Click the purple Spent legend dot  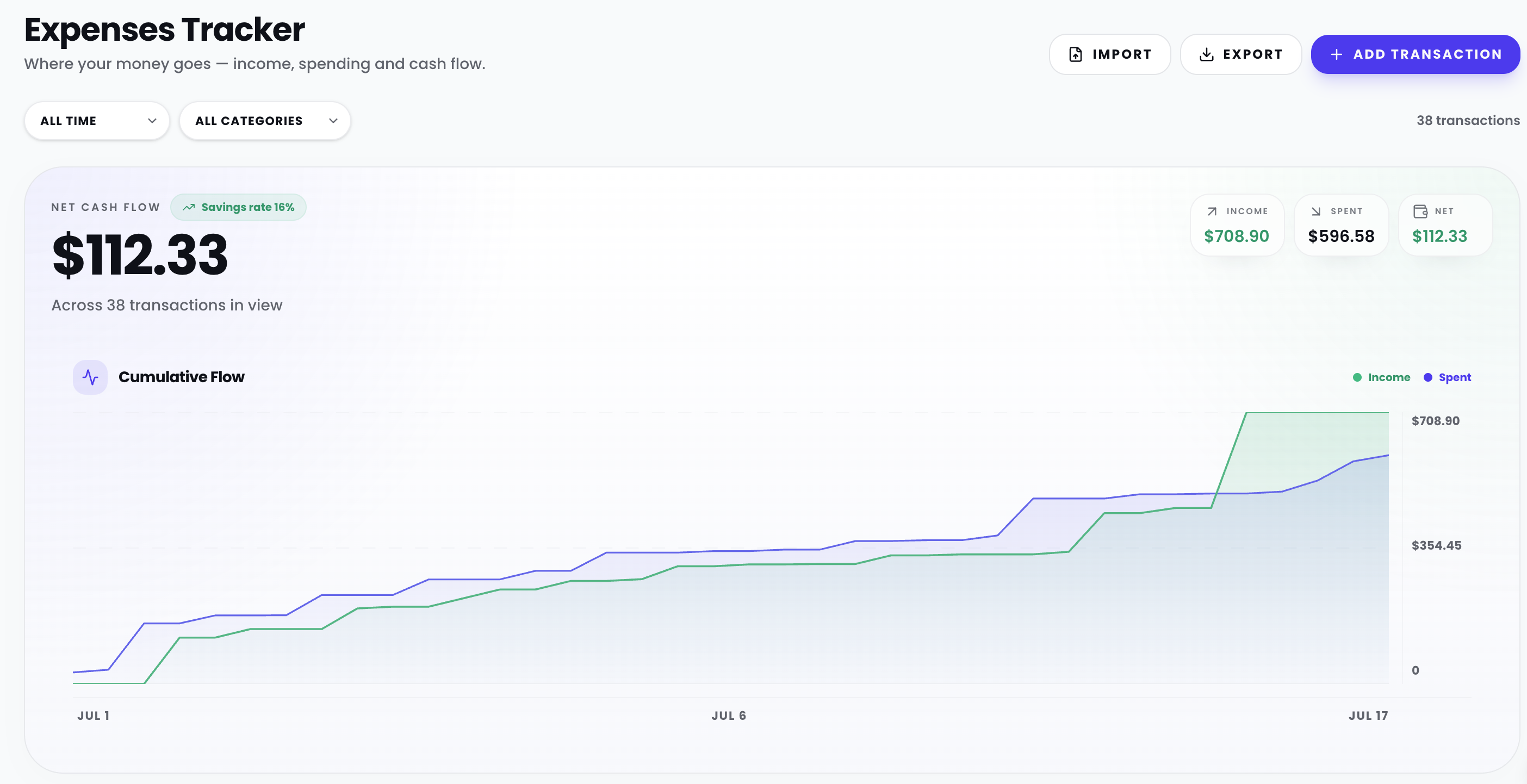click(x=1428, y=377)
